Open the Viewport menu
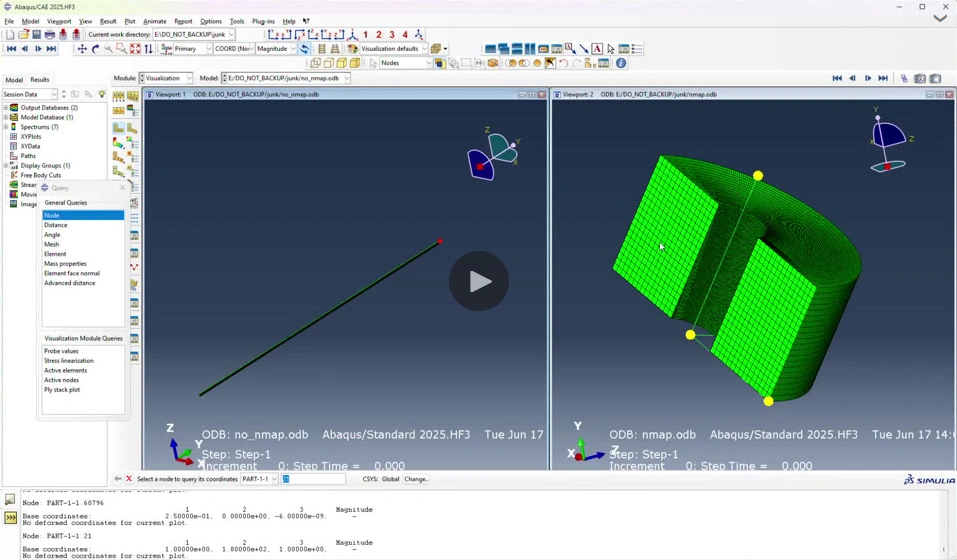The height and width of the screenshot is (560, 957). click(x=59, y=21)
